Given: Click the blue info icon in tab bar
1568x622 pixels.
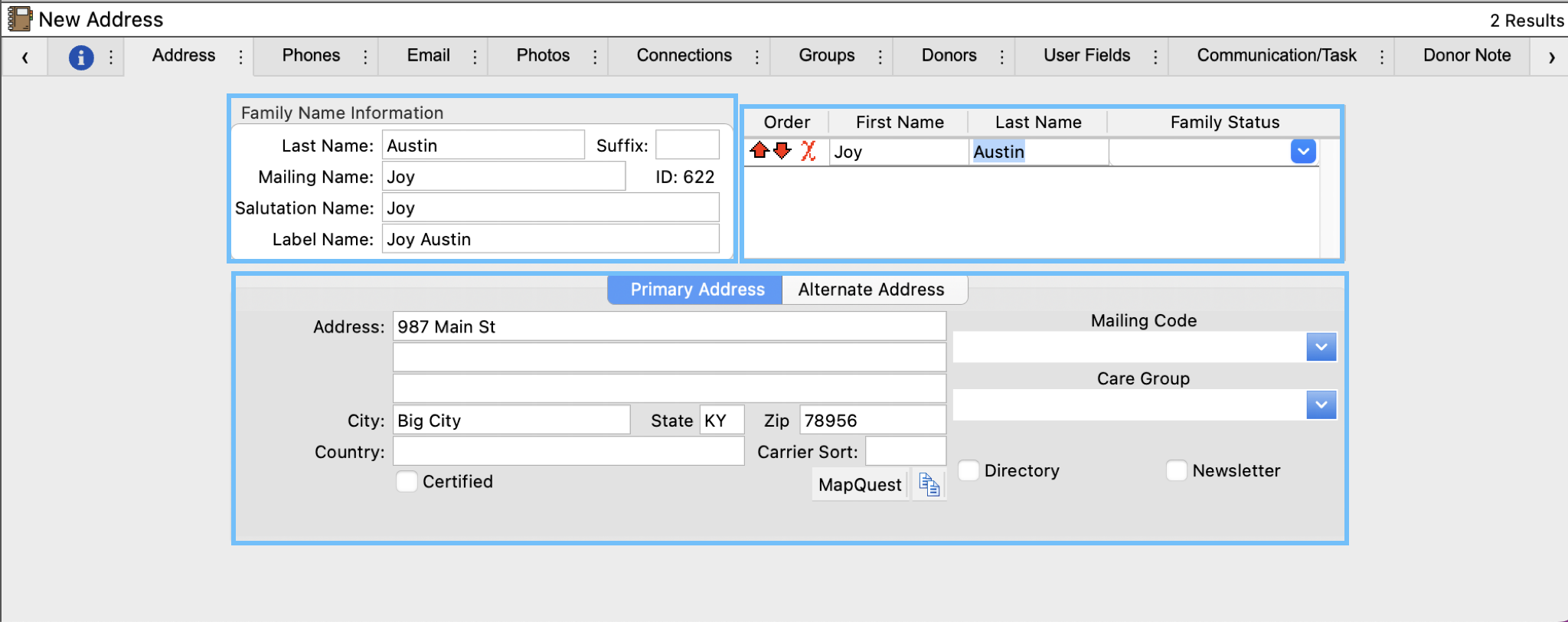Looking at the screenshot, I should coord(81,57).
